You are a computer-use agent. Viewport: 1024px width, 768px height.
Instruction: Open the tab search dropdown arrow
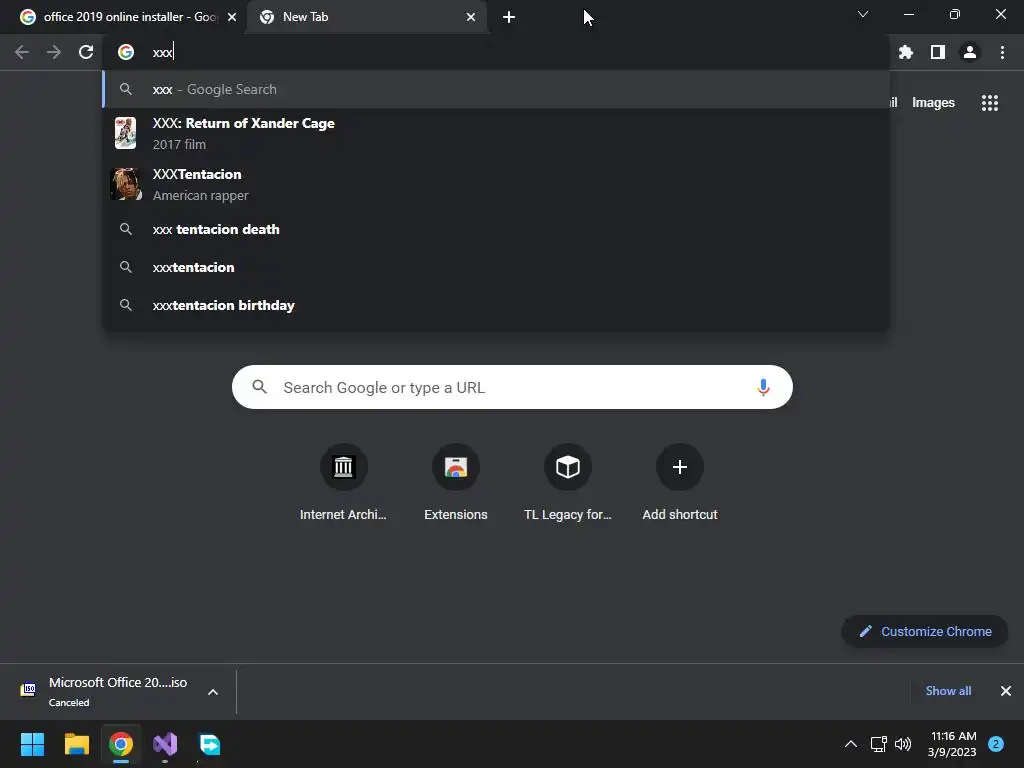863,14
